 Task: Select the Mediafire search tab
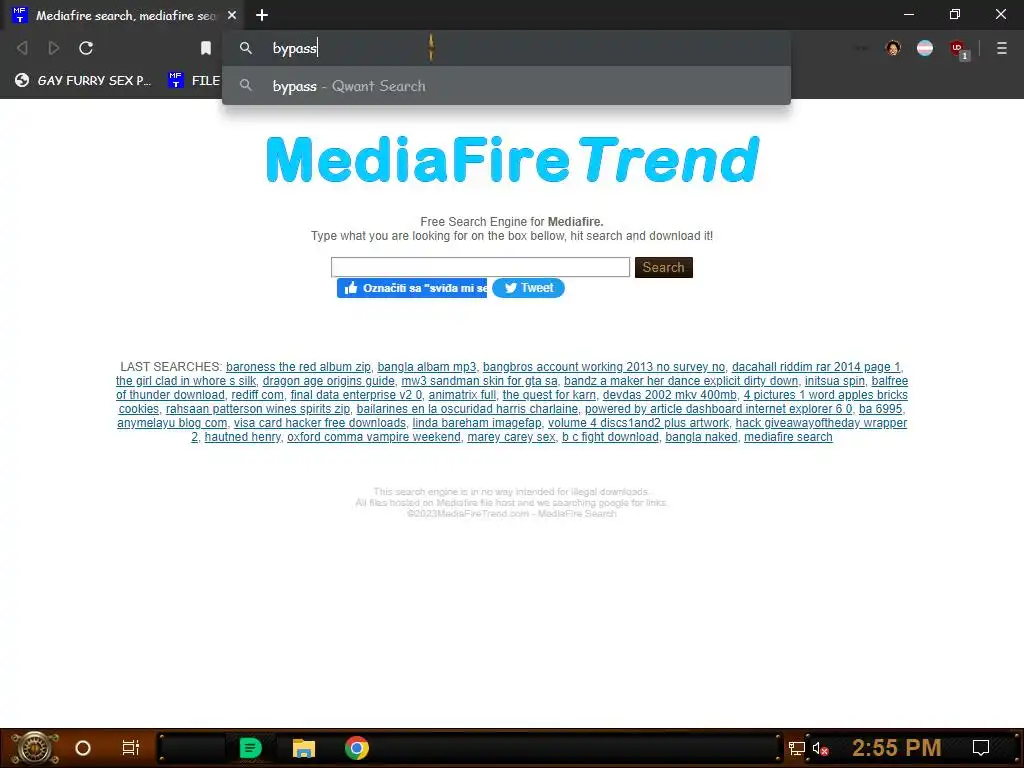[x=124, y=15]
